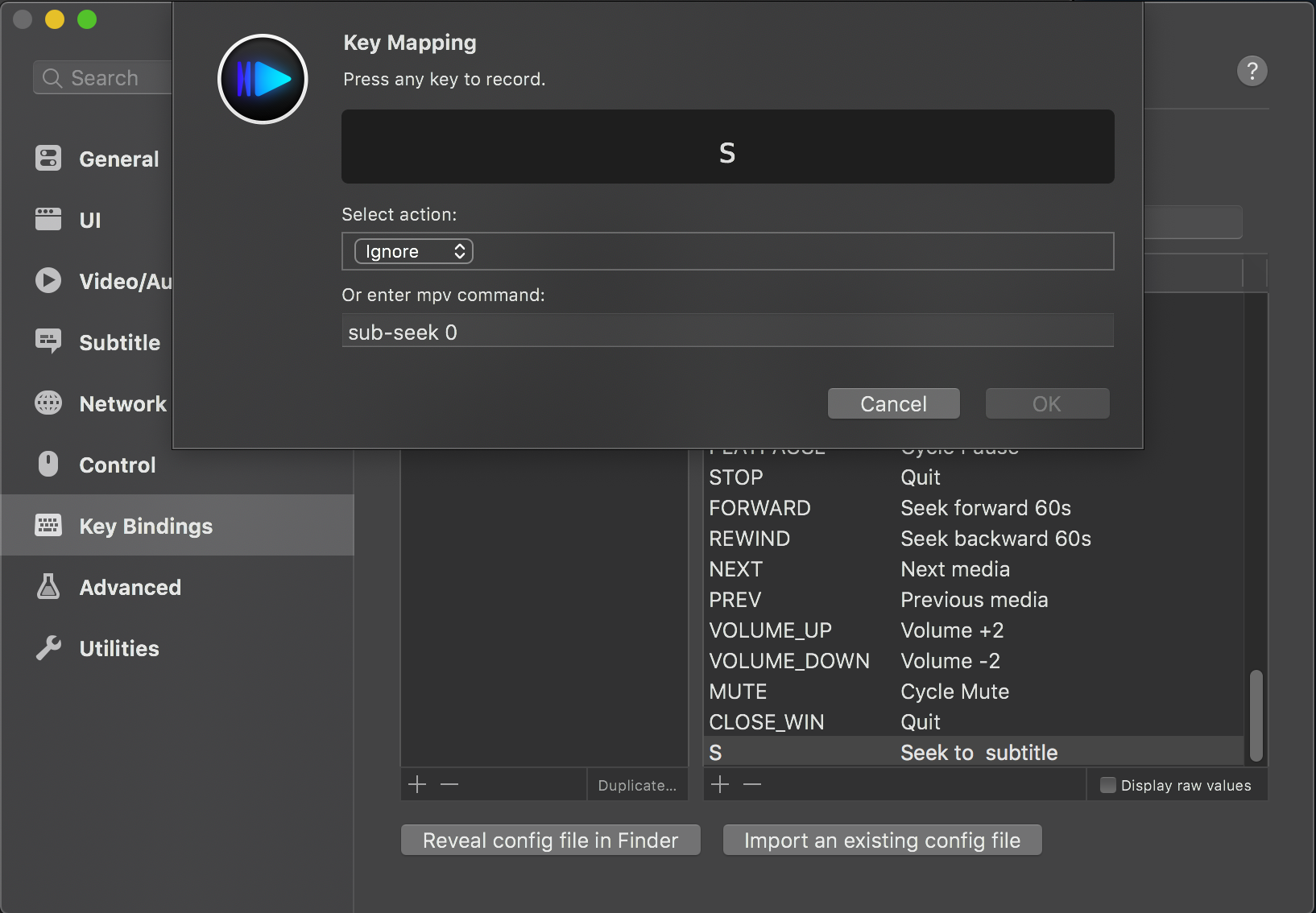Click the Network globe icon

coord(48,403)
